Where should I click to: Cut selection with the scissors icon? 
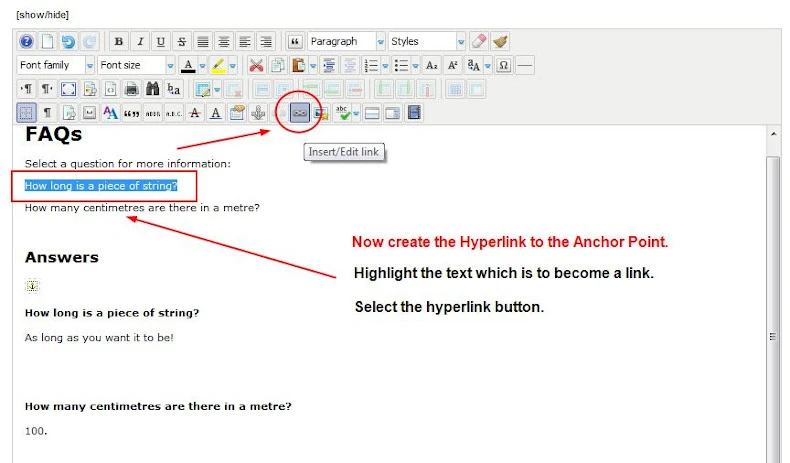coord(256,65)
